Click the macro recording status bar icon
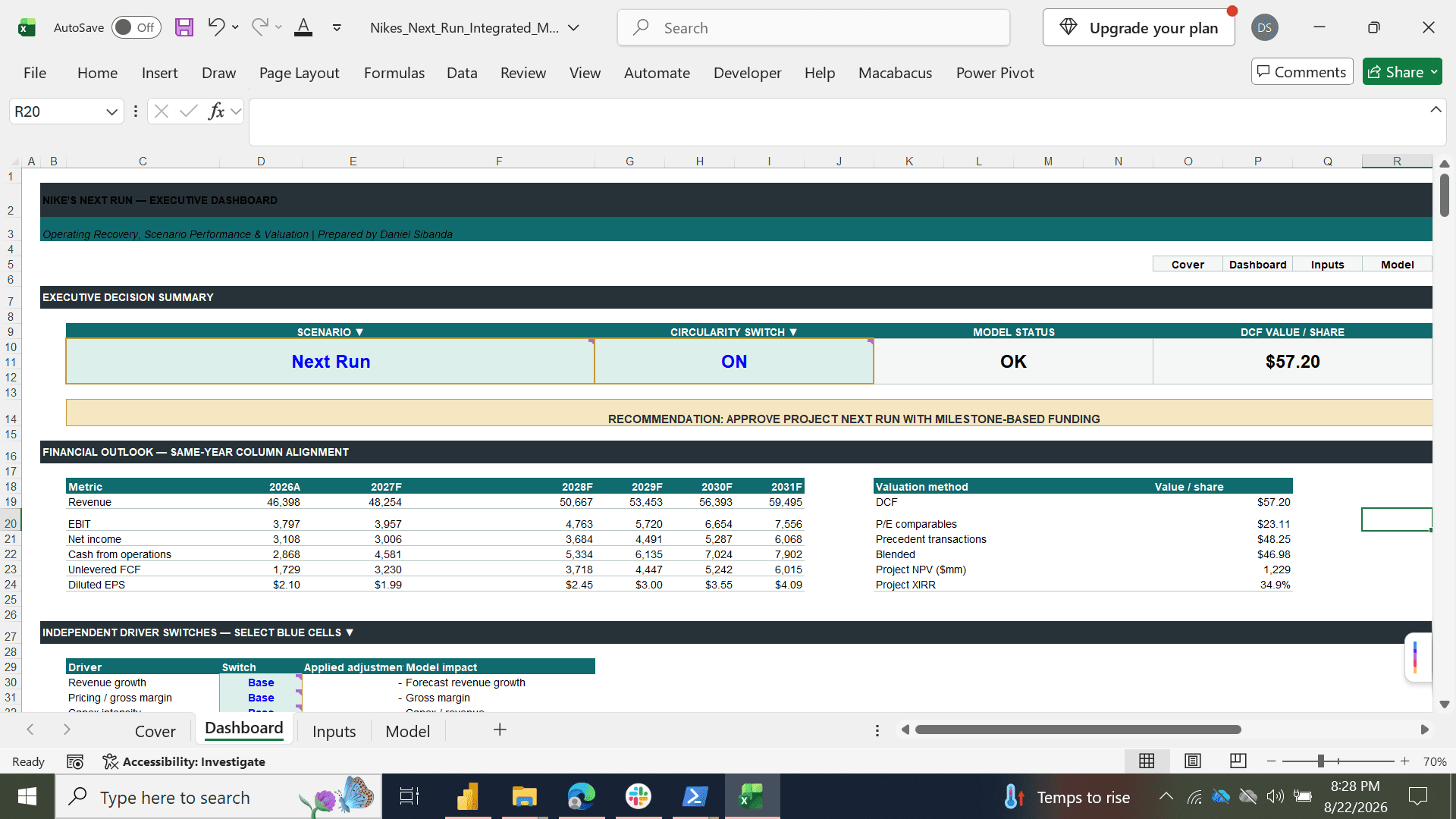This screenshot has width=1456, height=819. point(75,761)
